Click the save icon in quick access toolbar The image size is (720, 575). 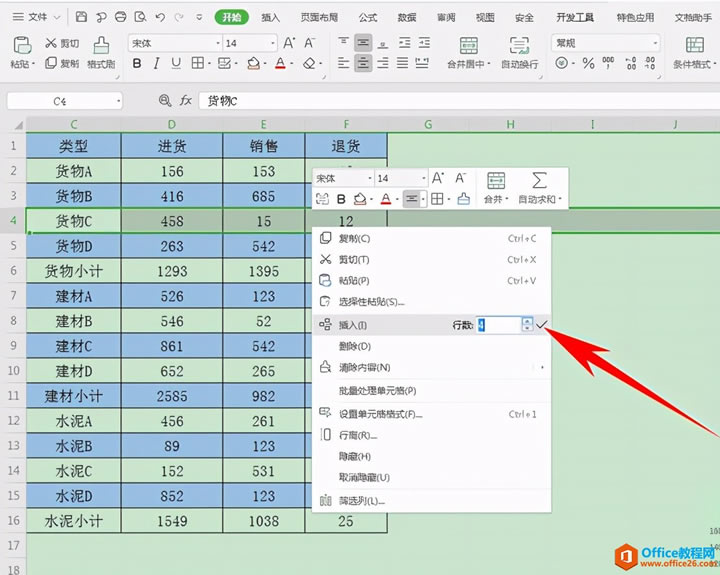coord(81,17)
